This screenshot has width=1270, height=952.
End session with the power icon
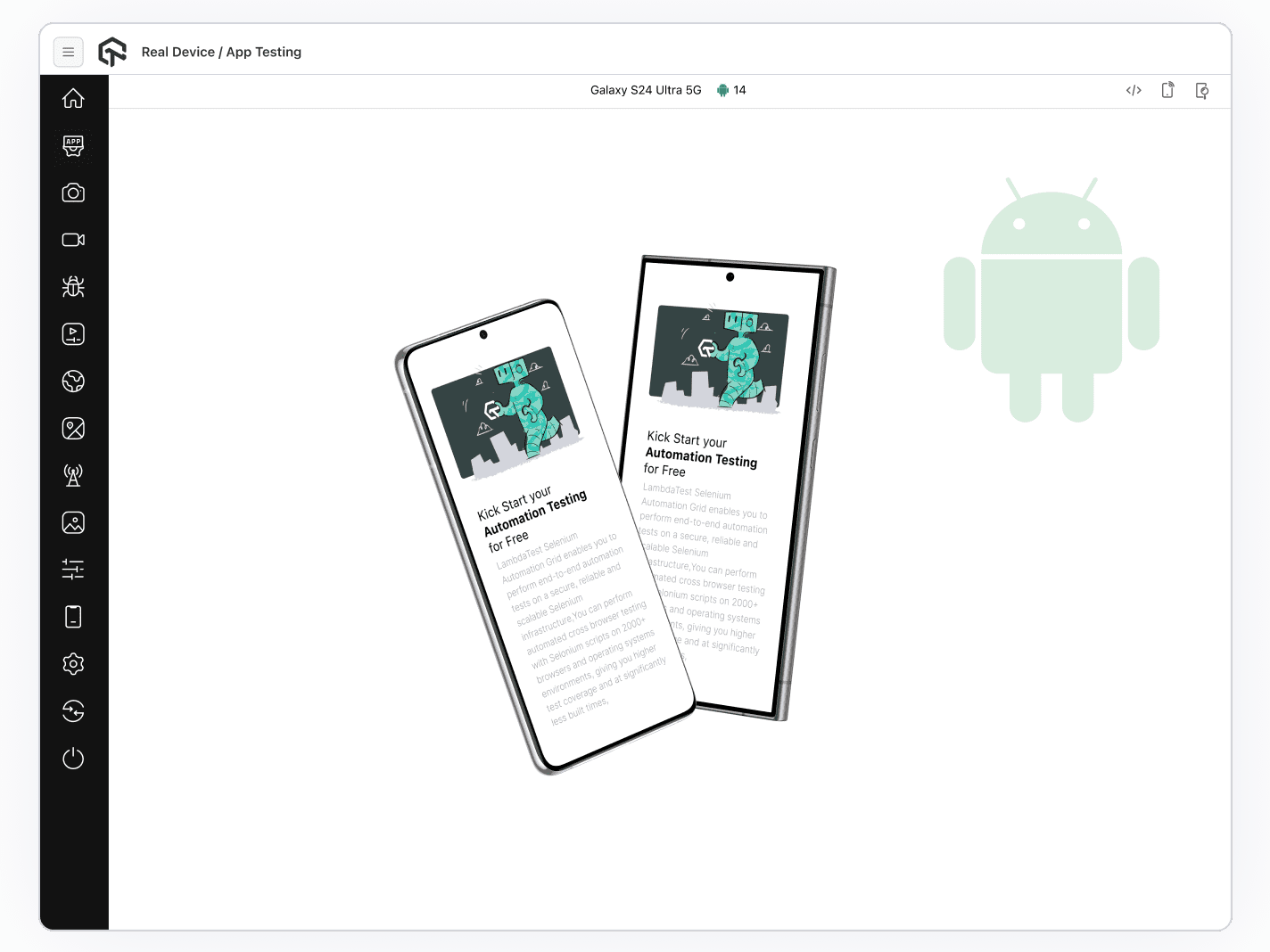click(73, 759)
